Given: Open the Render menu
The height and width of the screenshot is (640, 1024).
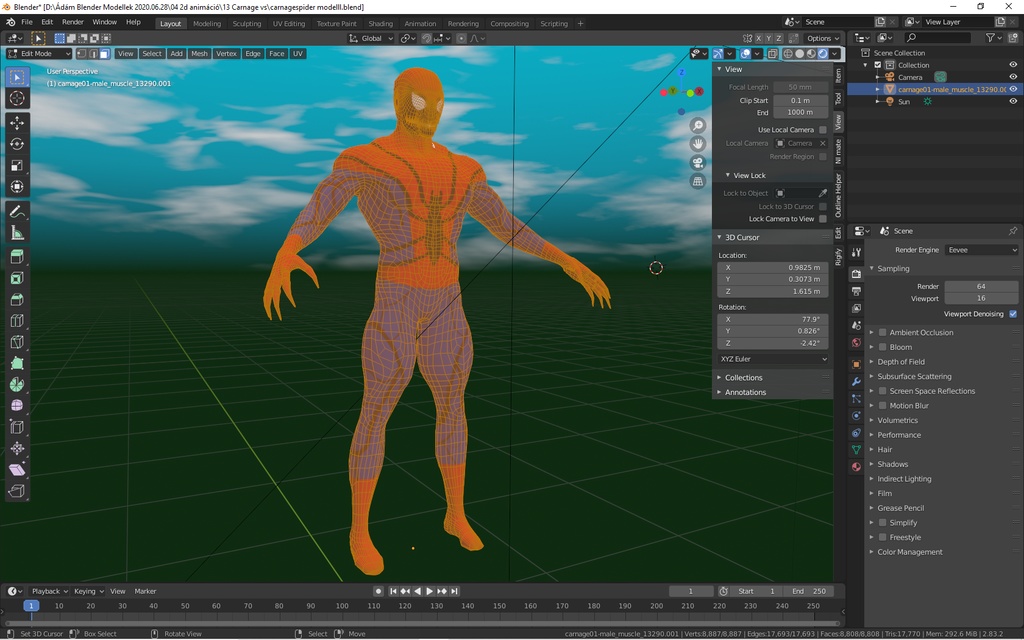Looking at the screenshot, I should click(x=72, y=22).
